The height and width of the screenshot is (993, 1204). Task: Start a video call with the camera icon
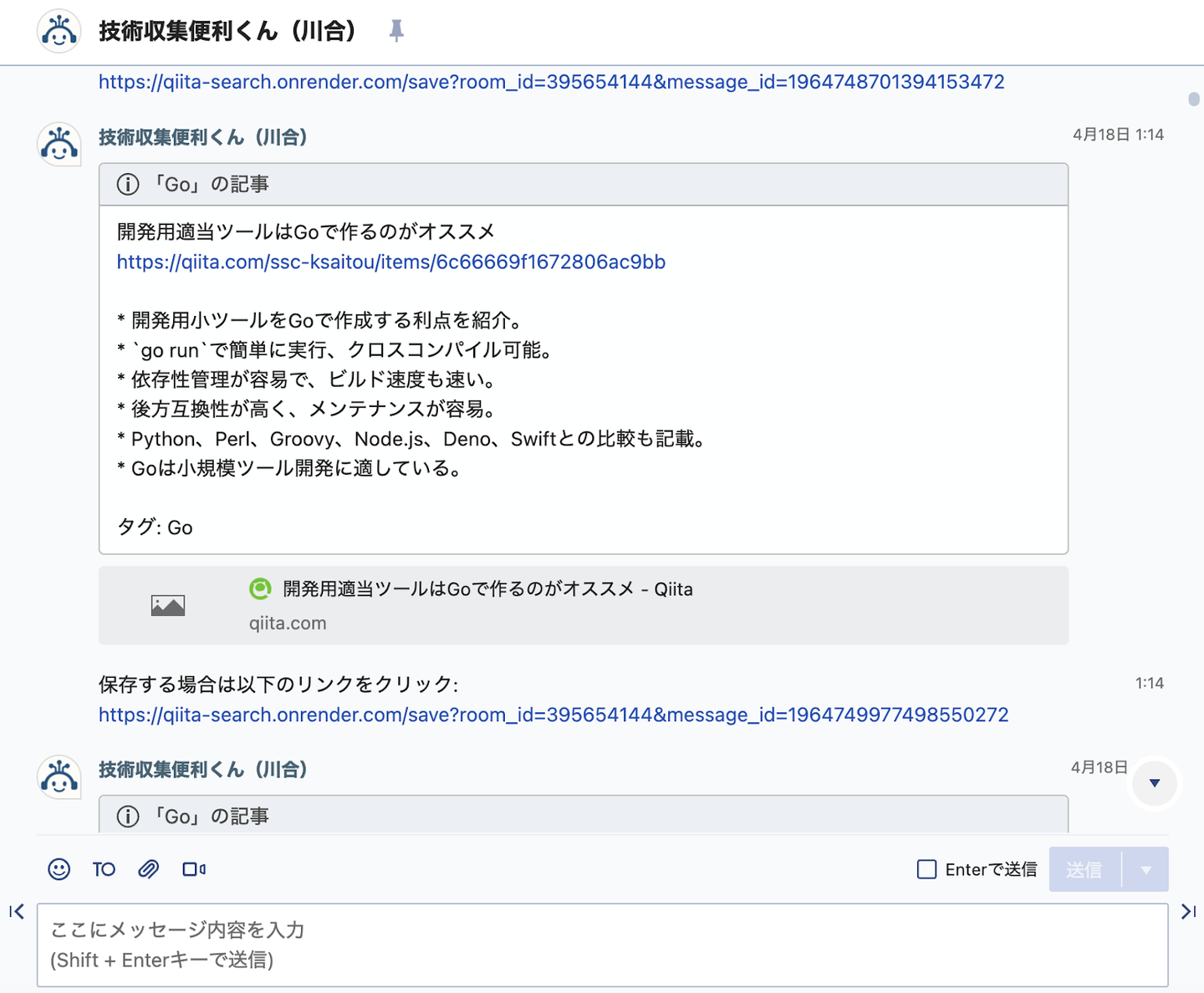pyautogui.click(x=194, y=869)
